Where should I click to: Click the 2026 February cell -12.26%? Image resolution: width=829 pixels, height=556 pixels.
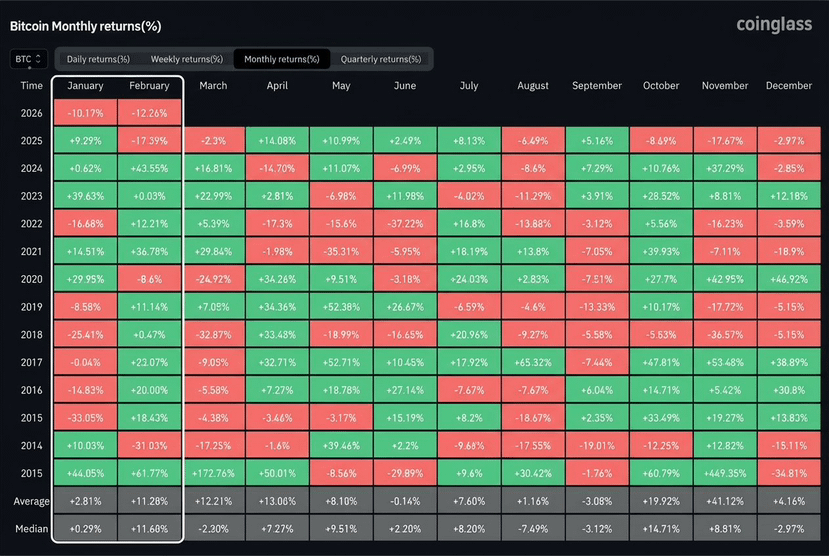[149, 113]
